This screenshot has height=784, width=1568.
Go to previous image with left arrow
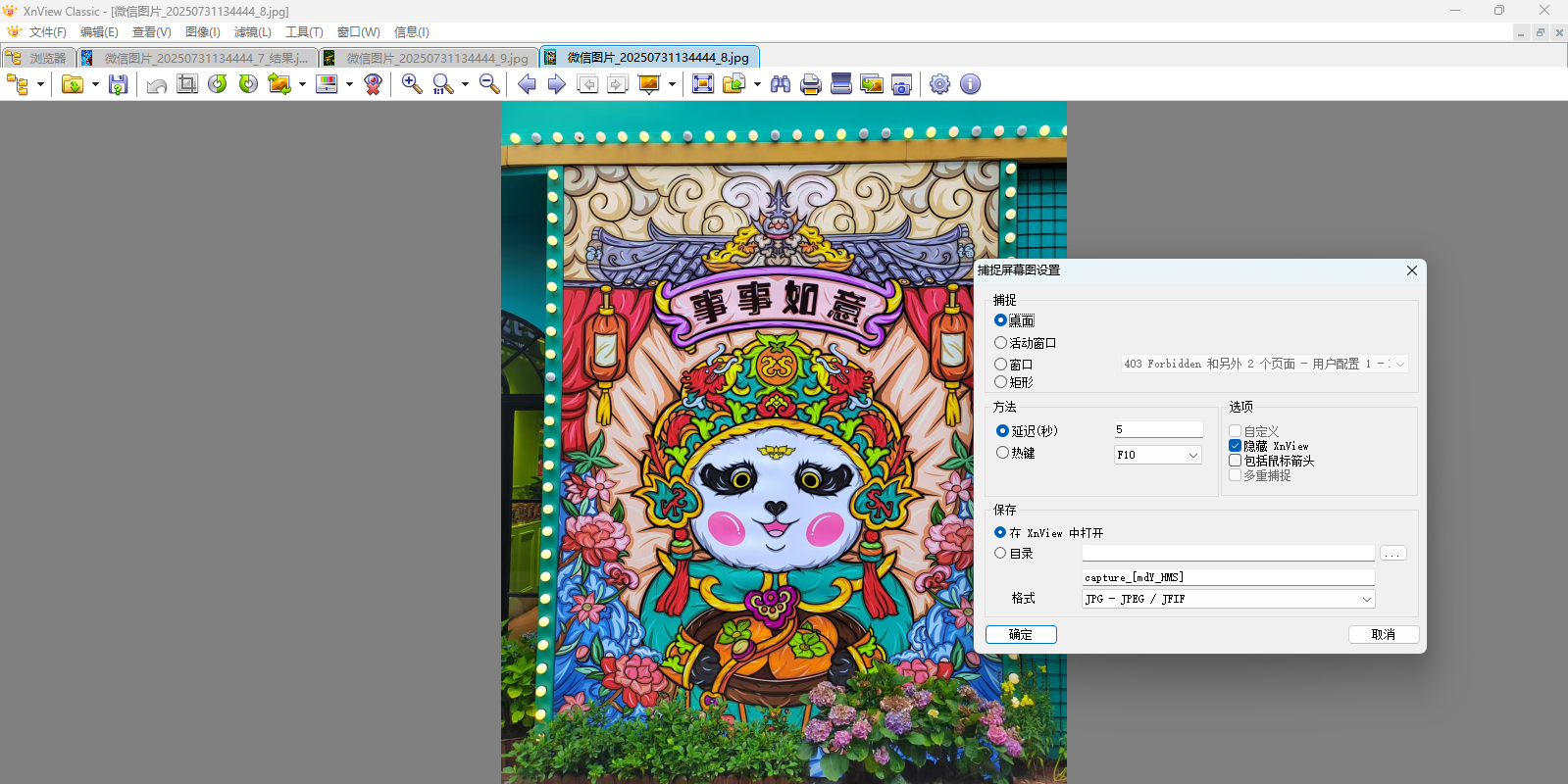pyautogui.click(x=527, y=84)
